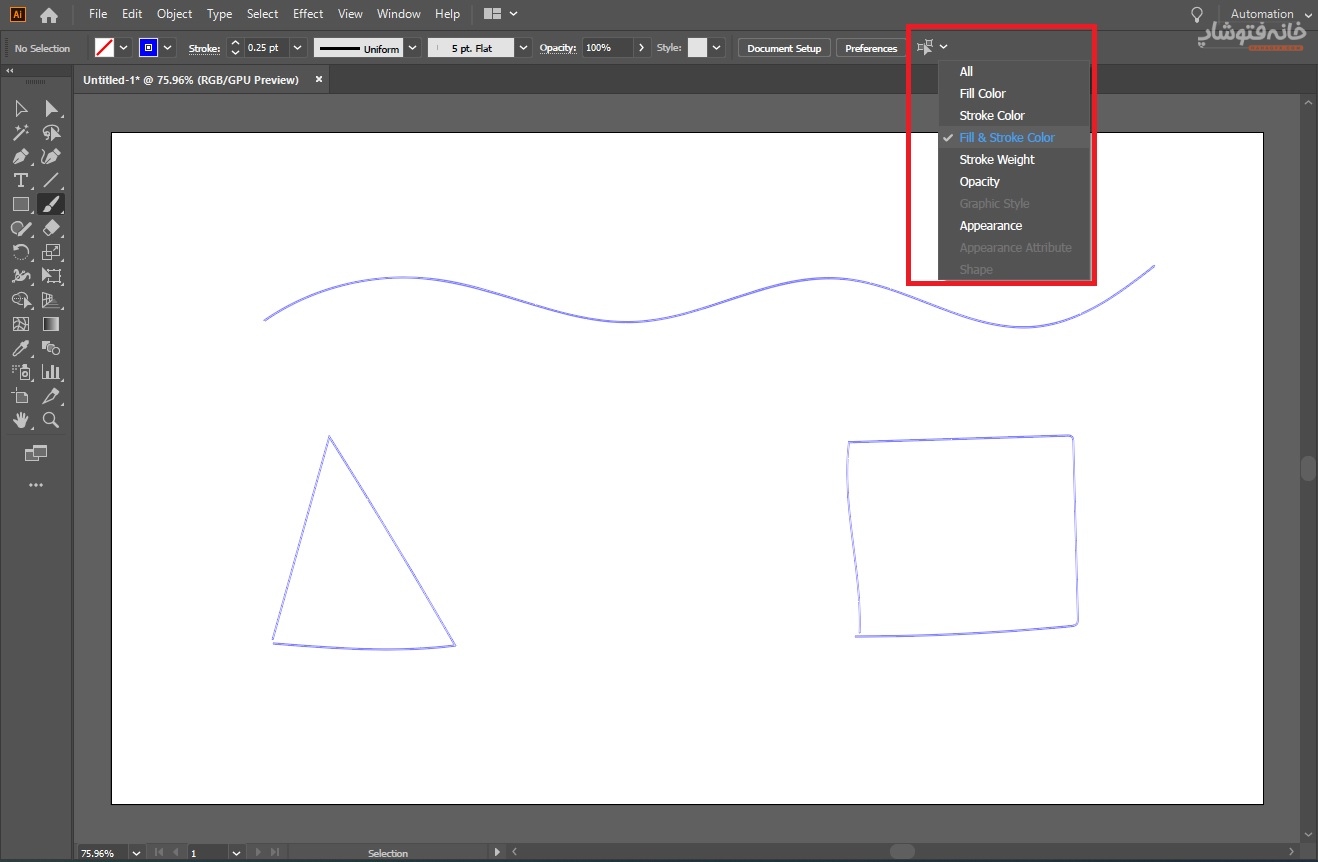Choose the Line Segment tool
Viewport: 1318px width, 862px height.
(x=51, y=180)
